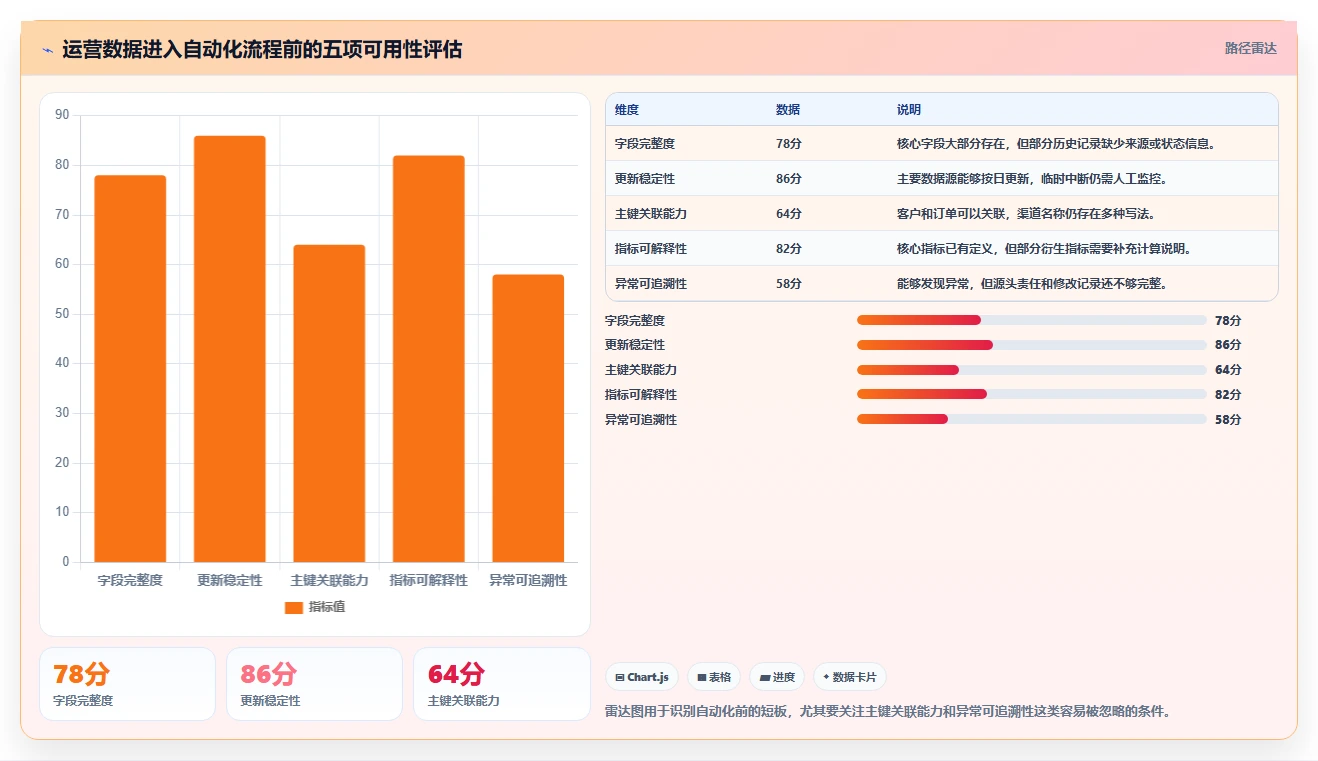1318x761 pixels.
Task: Click the 主键关联能力 bar in the chart
Action: (329, 404)
